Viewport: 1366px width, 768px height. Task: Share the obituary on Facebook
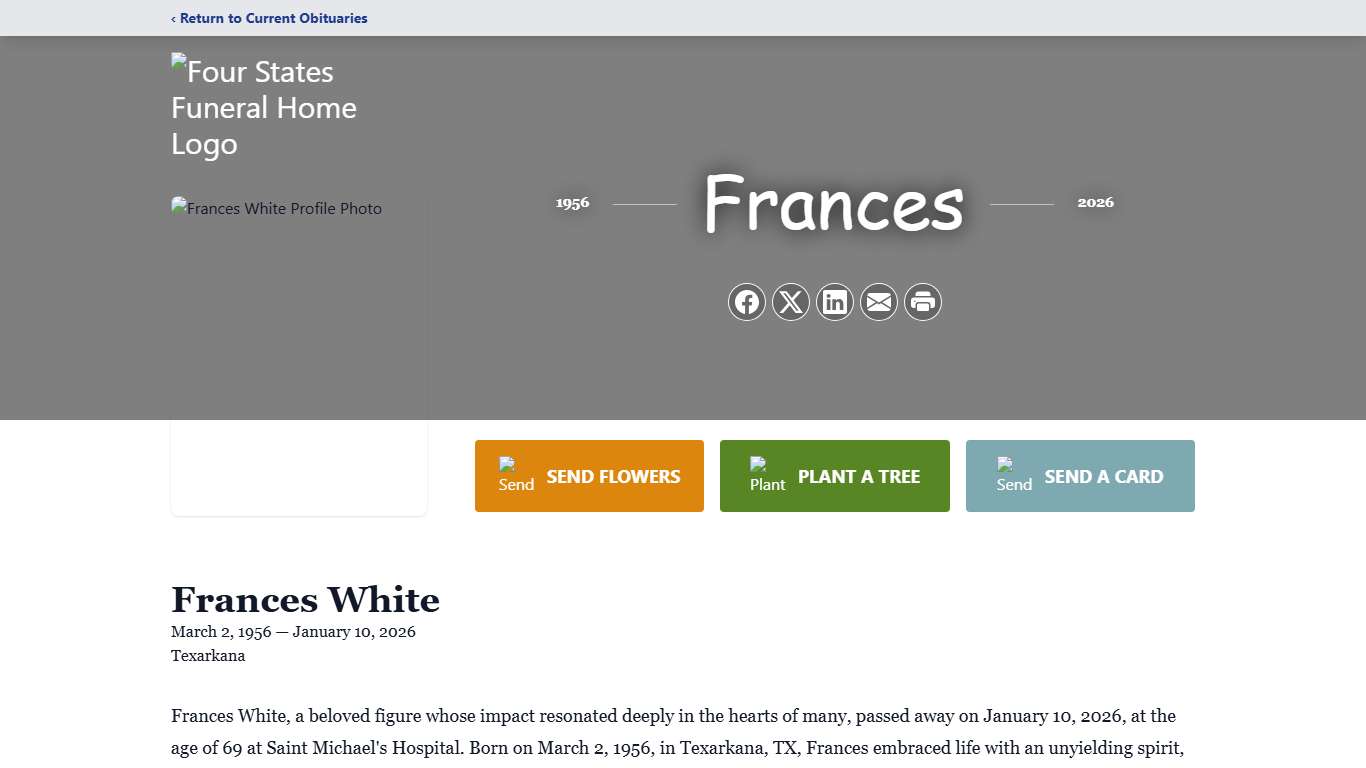(747, 302)
